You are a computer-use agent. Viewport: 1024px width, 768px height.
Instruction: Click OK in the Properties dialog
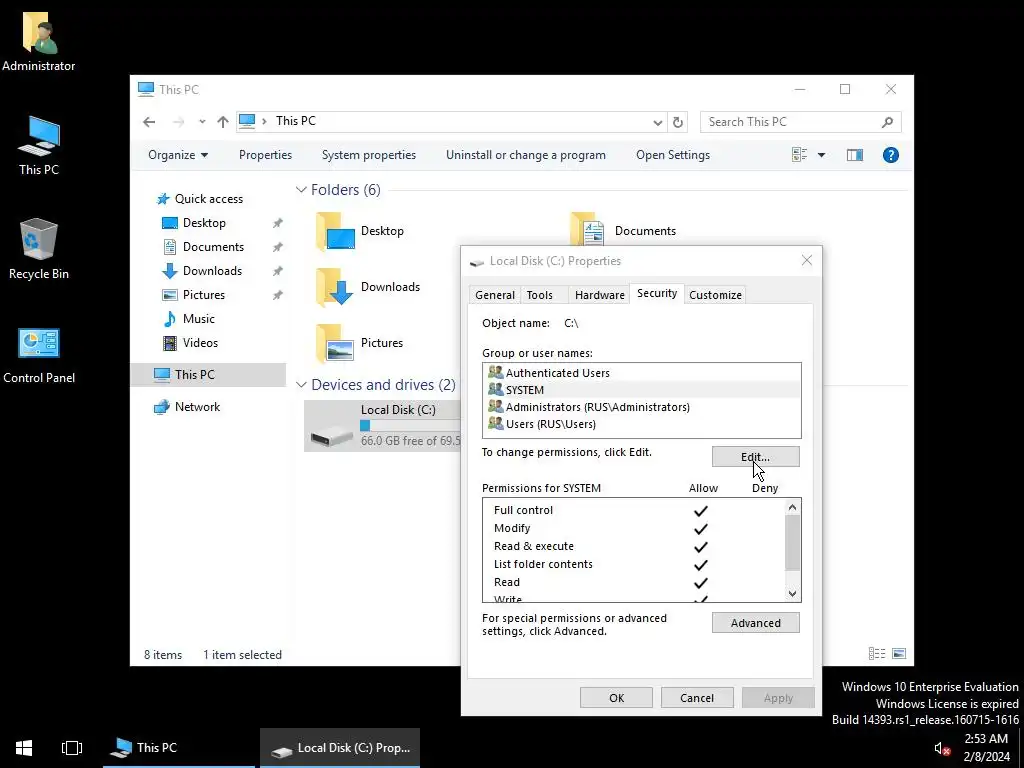click(616, 697)
